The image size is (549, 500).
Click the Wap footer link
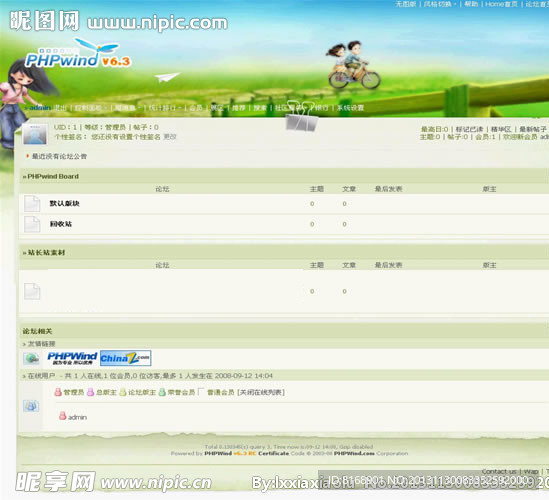pyautogui.click(x=531, y=471)
